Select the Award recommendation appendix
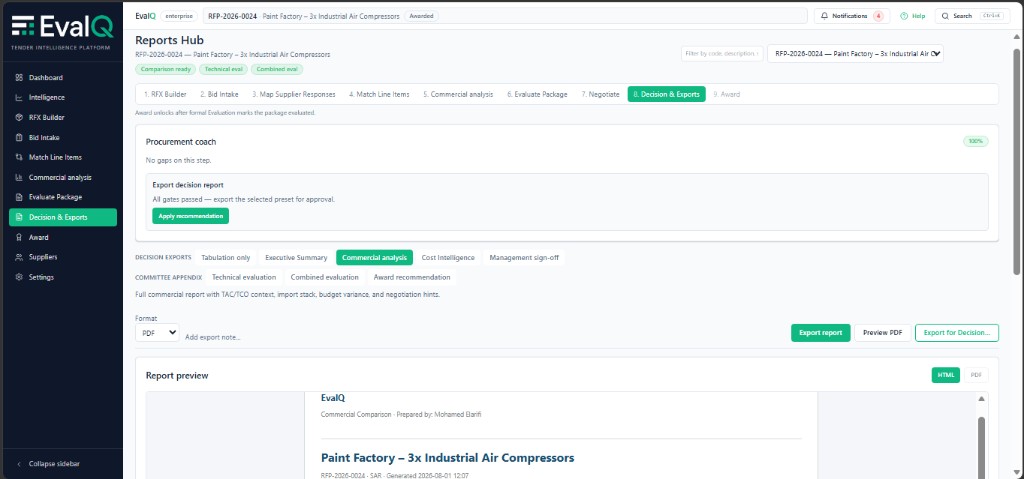This screenshot has height=479, width=1024. pyautogui.click(x=411, y=277)
